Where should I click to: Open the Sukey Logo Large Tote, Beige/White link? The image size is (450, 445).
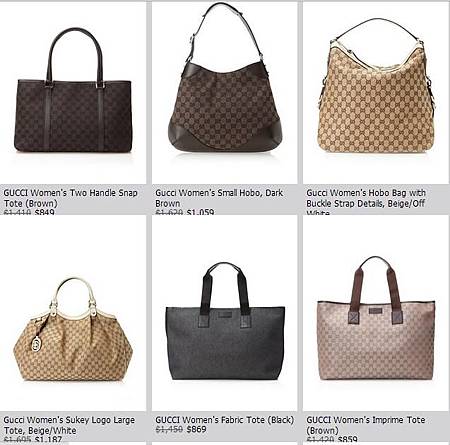(x=69, y=425)
